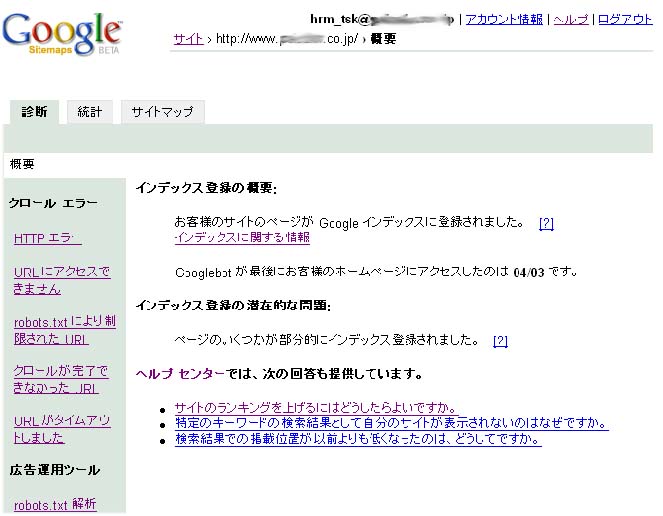Open the ヘルプ センター link
This screenshot has width=663, height=516.
pyautogui.click(x=180, y=374)
